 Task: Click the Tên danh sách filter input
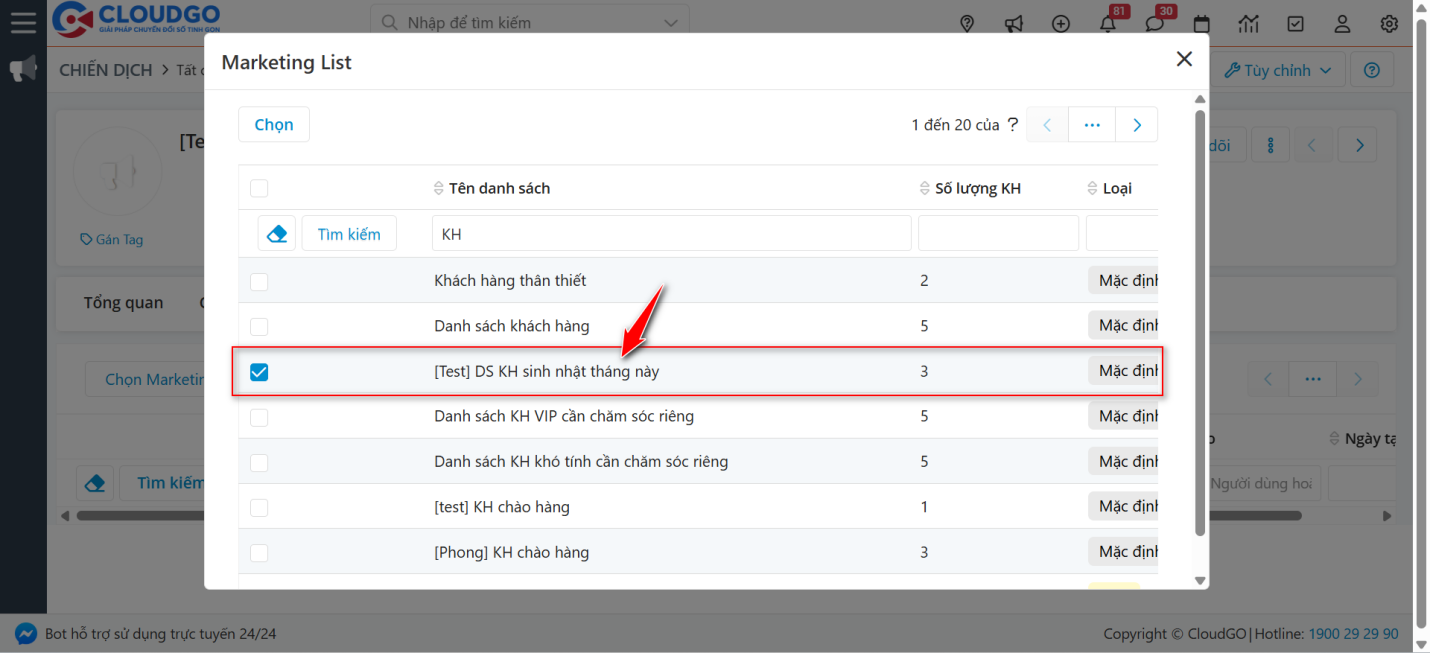point(671,234)
